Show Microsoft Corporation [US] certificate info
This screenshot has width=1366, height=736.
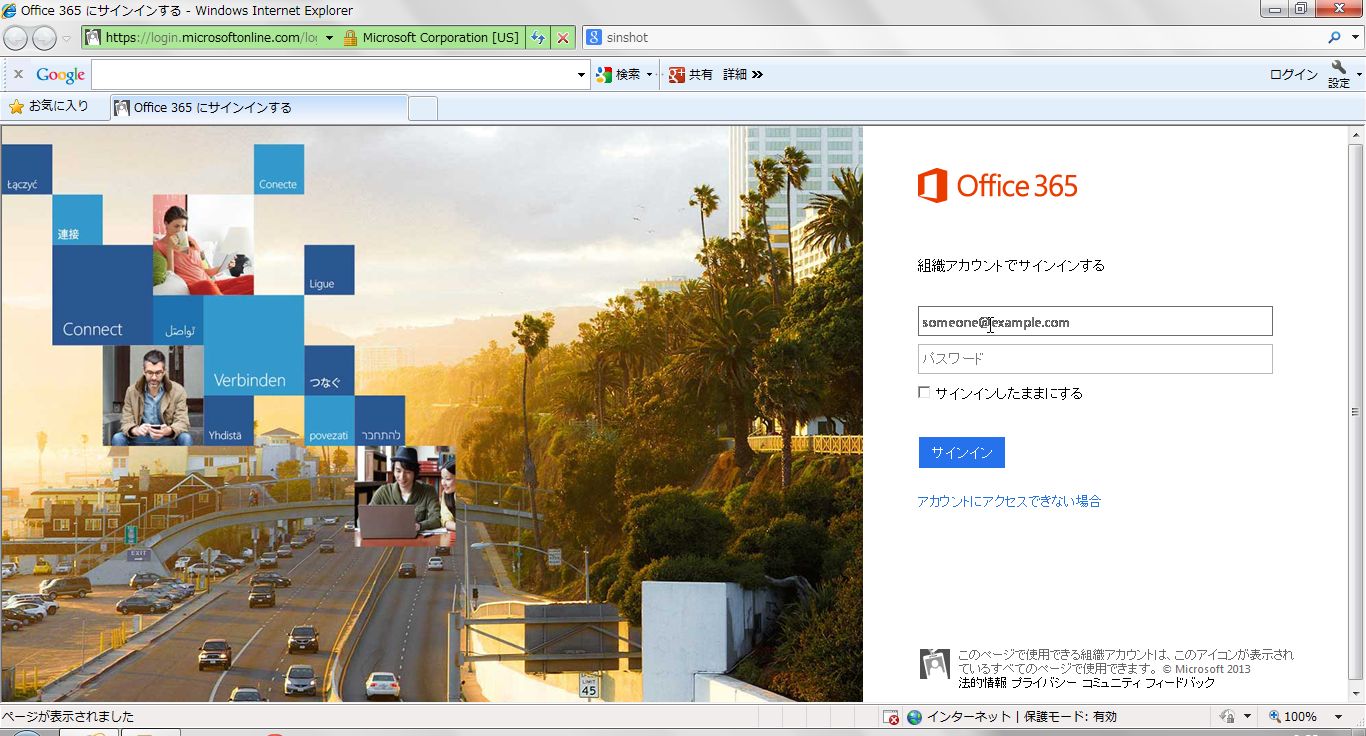tap(440, 38)
